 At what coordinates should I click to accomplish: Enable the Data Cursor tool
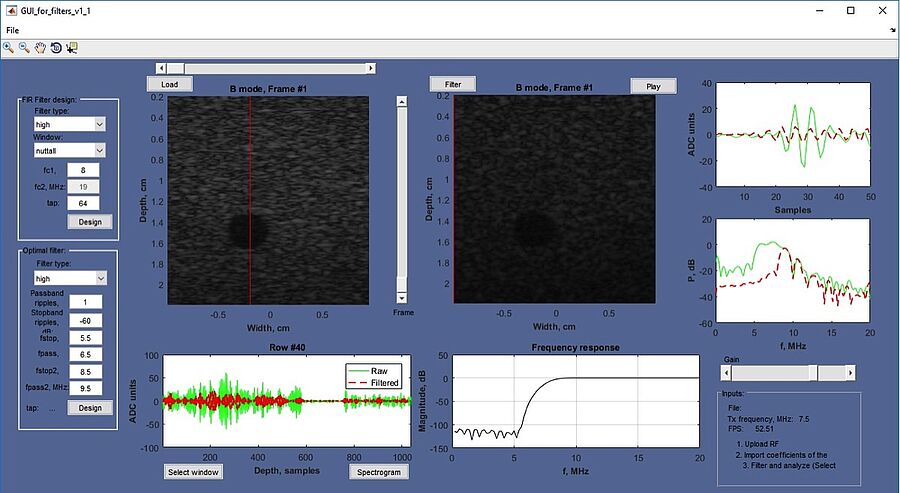coord(72,47)
